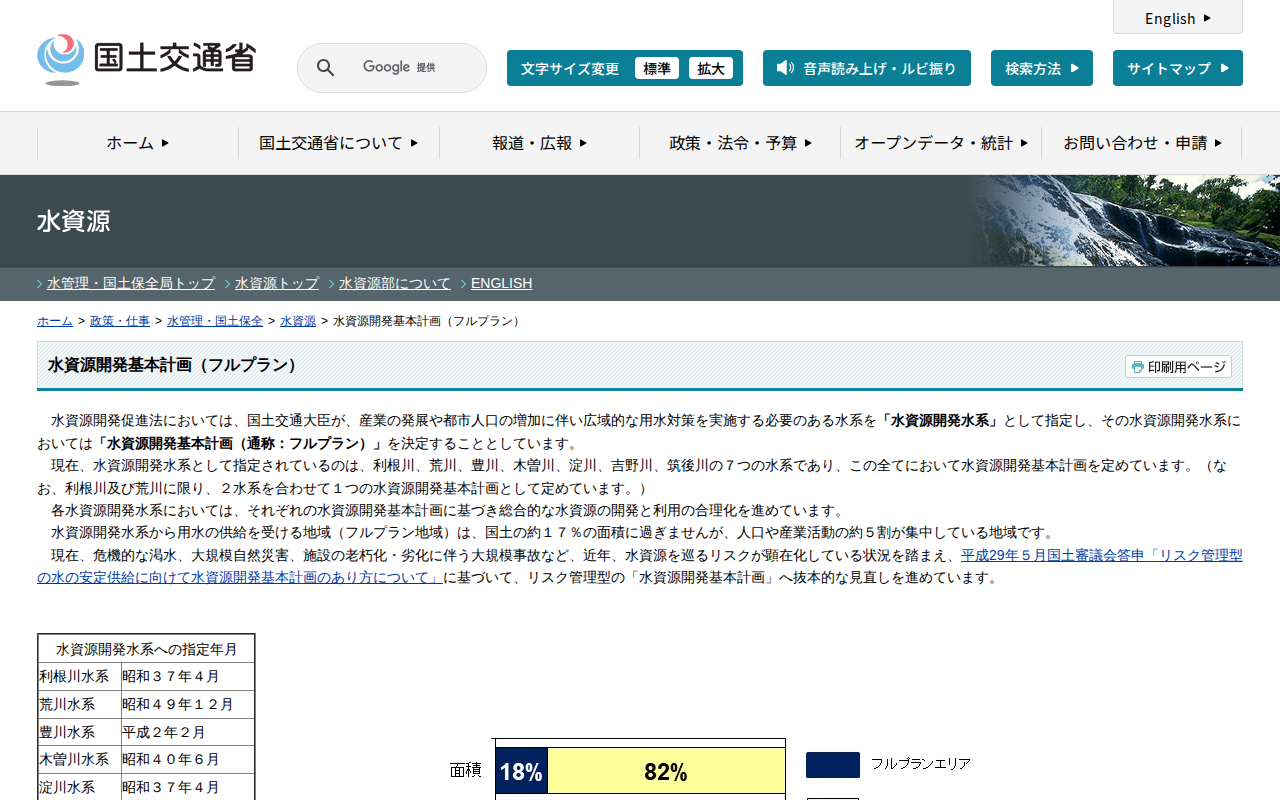1280x800 pixels.
Task: Click 水資源 in the breadcrumb
Action: tap(298, 321)
